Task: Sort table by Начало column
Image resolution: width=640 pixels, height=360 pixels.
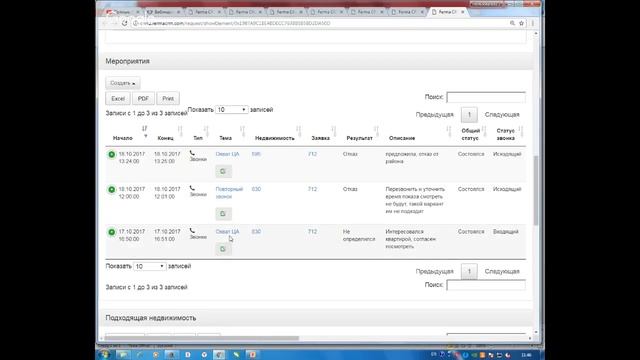Action: (x=123, y=138)
